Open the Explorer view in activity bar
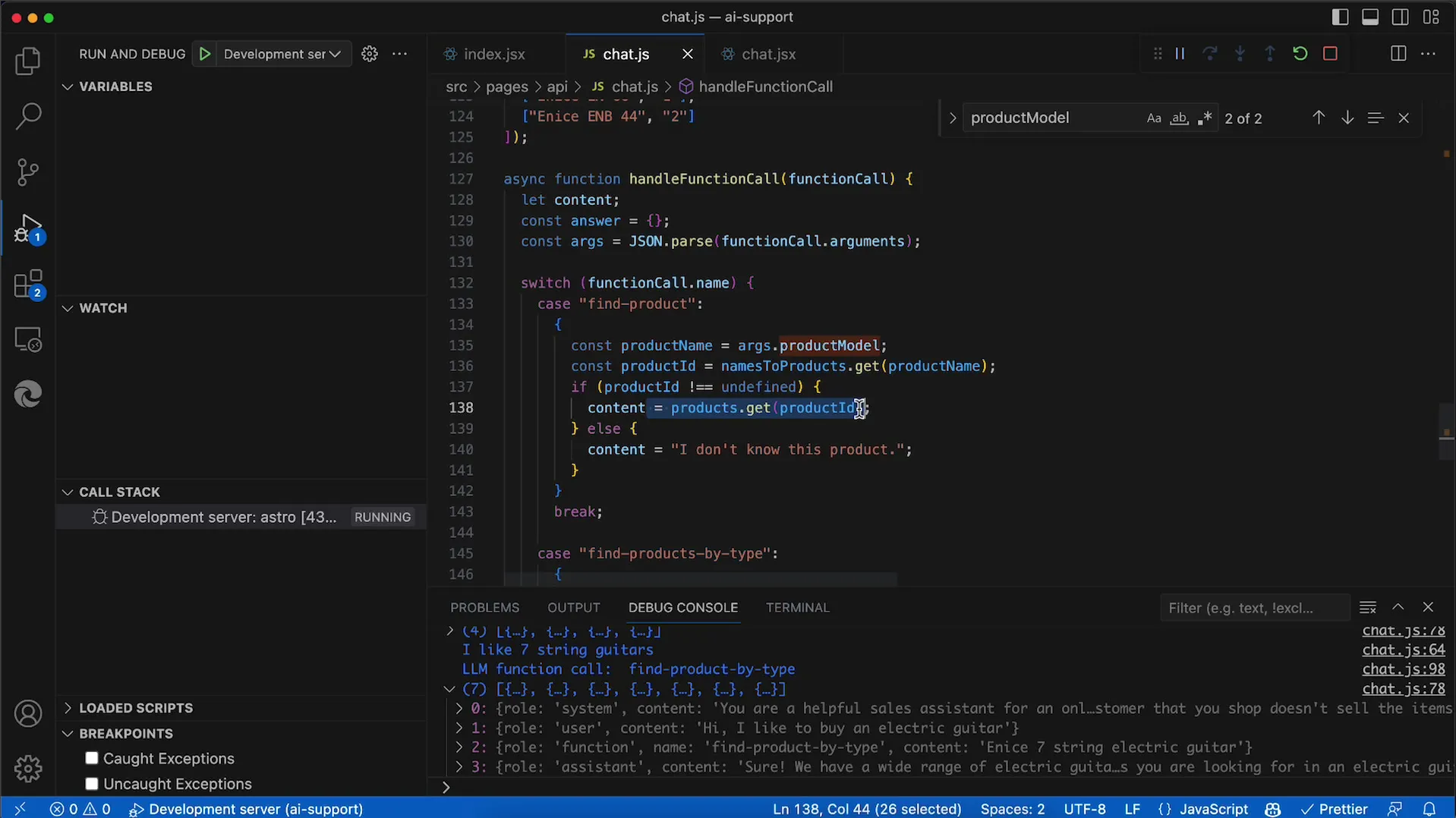The image size is (1456, 818). [x=28, y=61]
